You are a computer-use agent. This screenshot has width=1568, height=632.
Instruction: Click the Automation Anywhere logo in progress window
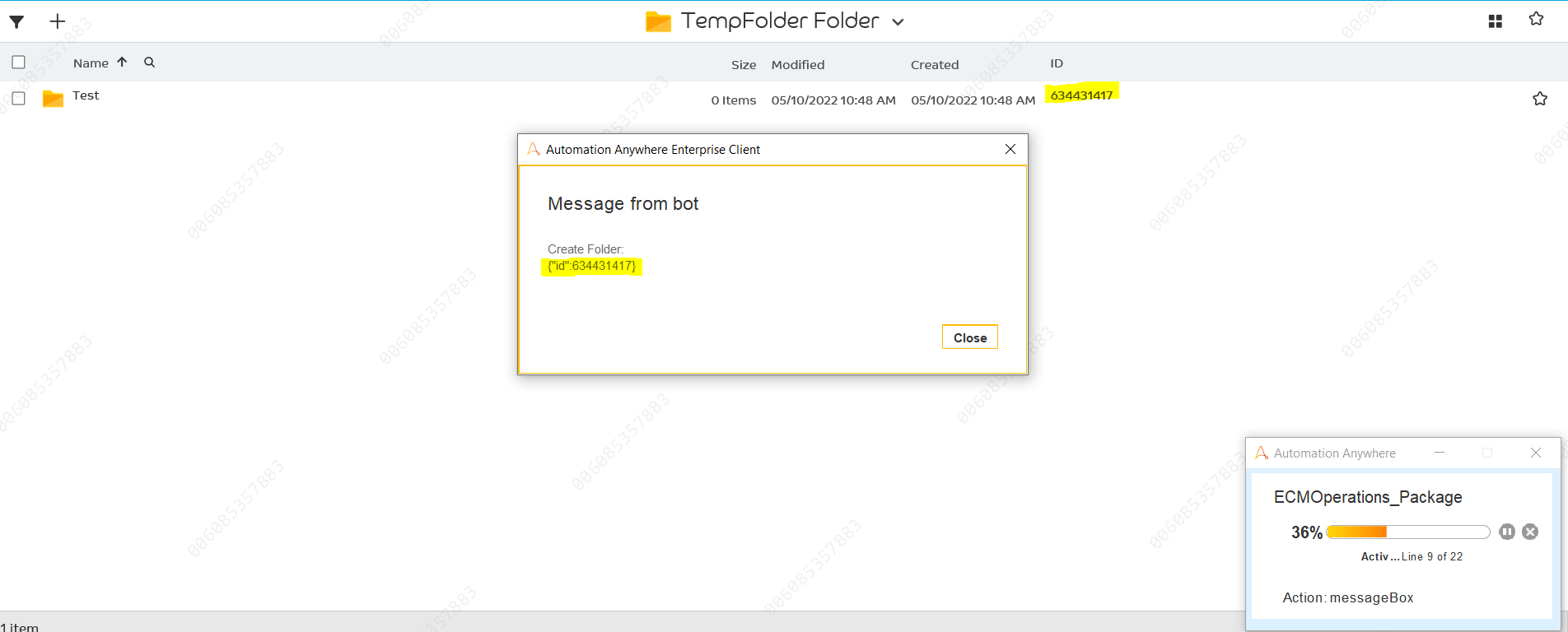[1262, 453]
